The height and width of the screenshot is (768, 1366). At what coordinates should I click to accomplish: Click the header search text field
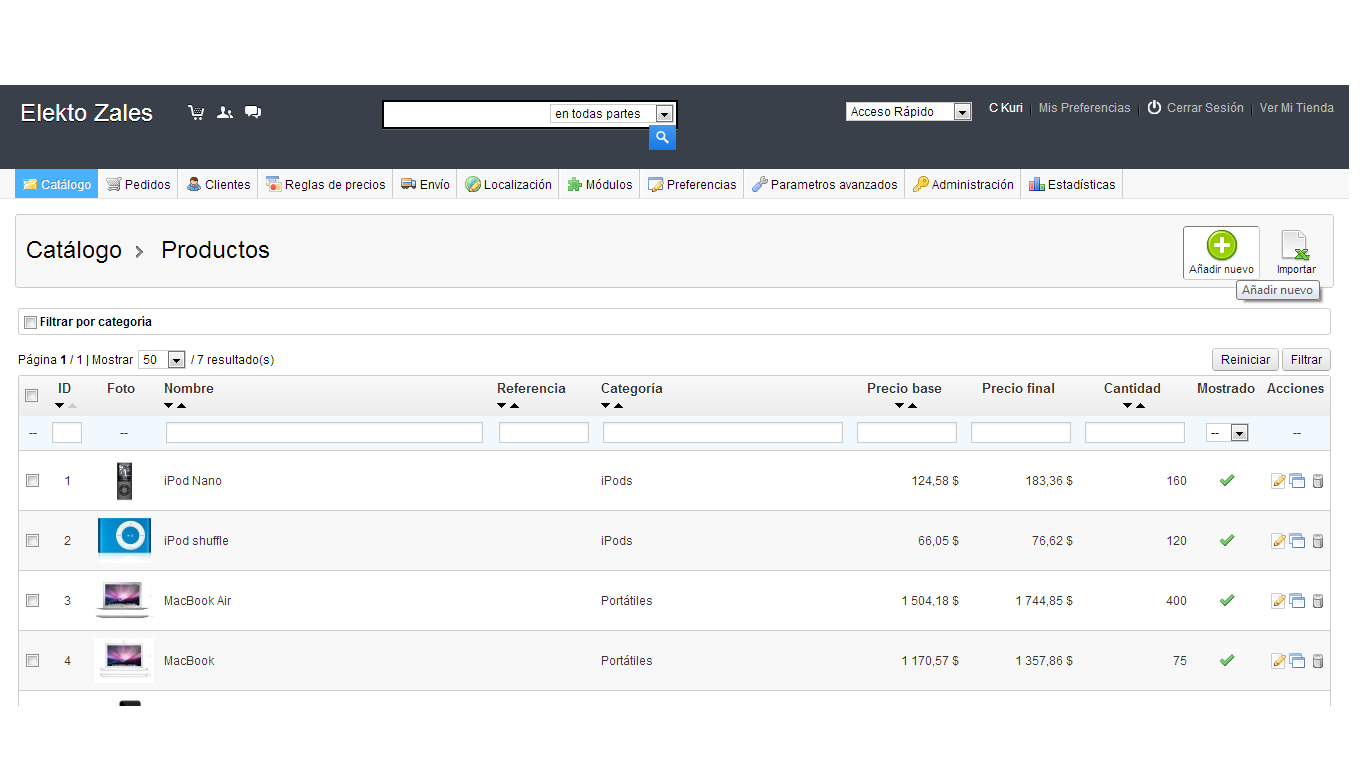click(467, 114)
